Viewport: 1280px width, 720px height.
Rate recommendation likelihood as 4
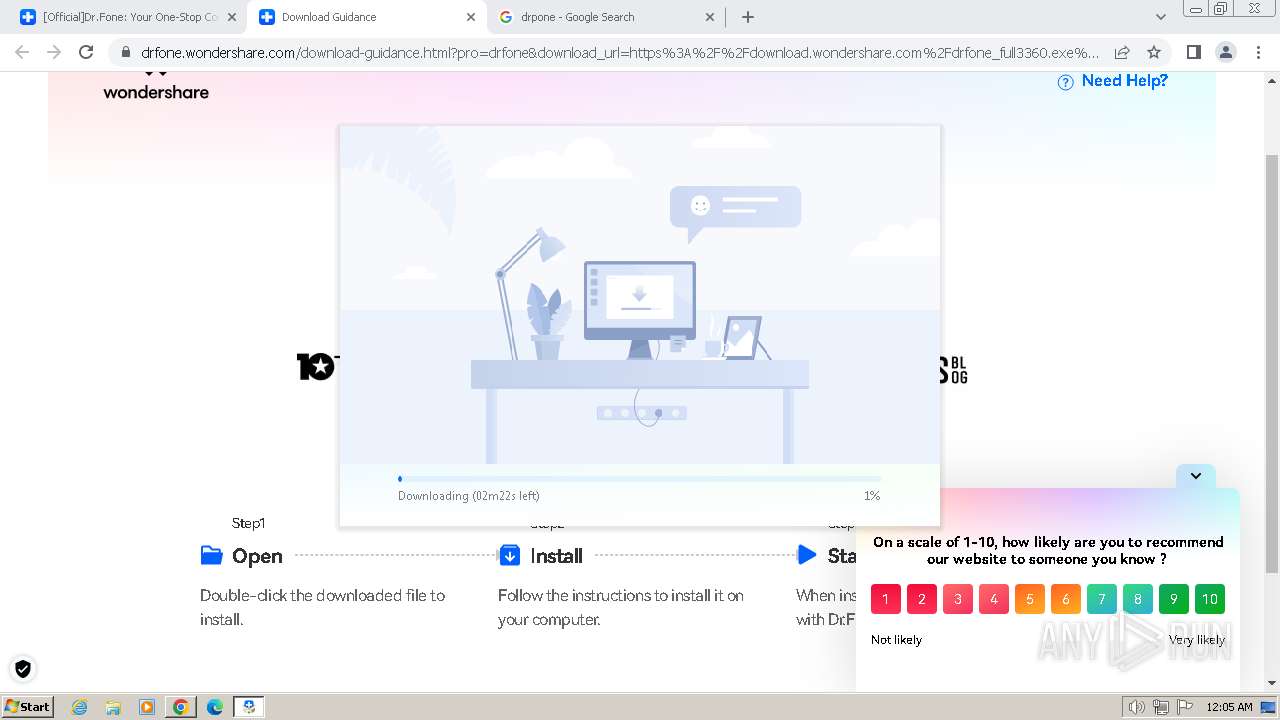[994, 599]
